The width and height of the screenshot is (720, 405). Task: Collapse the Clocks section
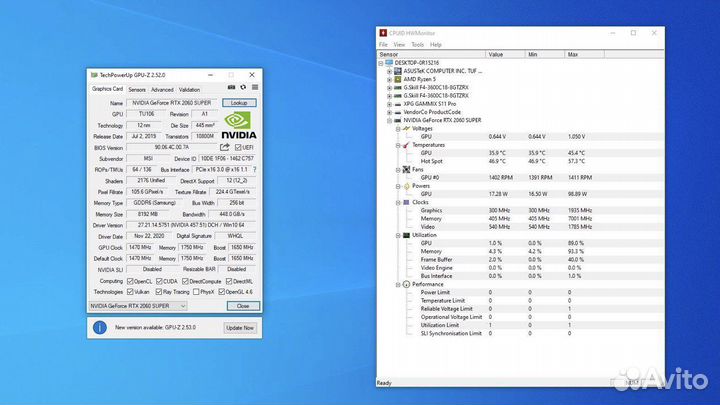click(x=398, y=202)
